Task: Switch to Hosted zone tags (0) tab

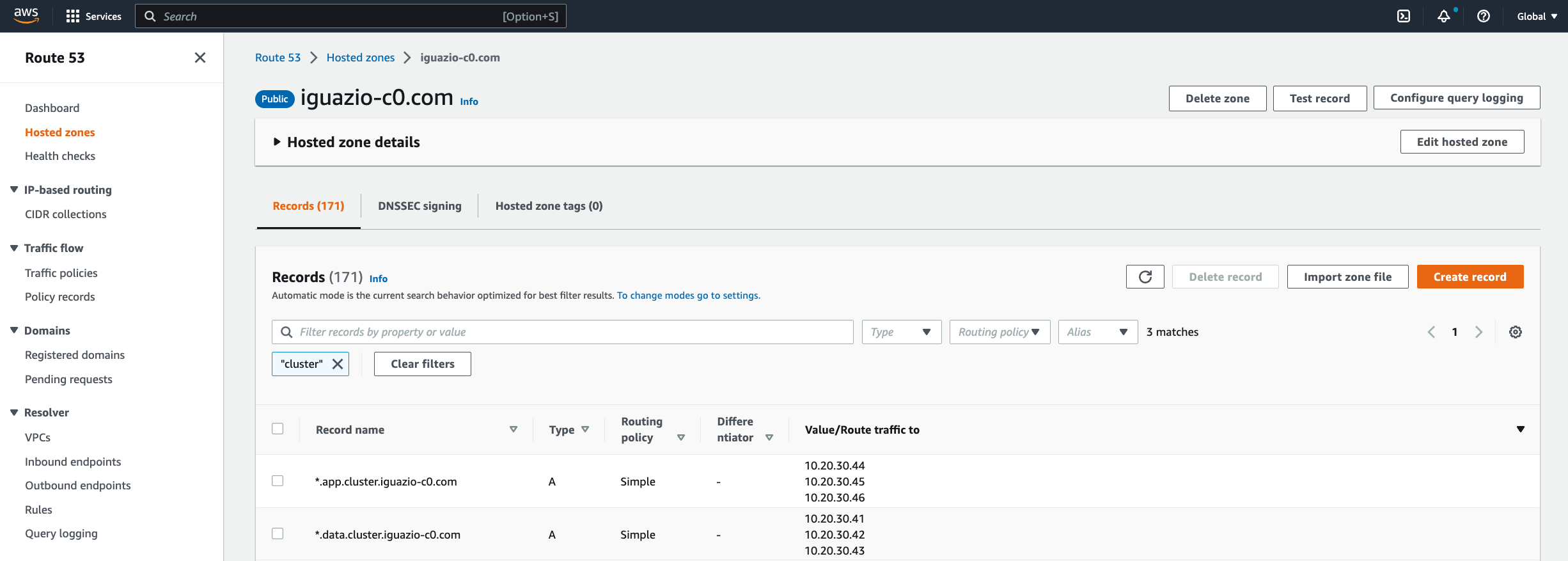Action: tap(549, 206)
